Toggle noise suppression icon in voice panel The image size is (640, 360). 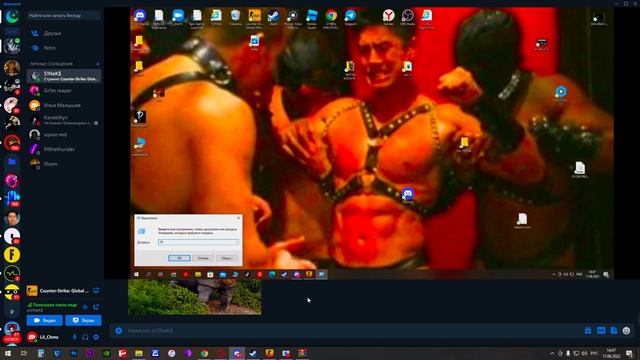coord(85,307)
